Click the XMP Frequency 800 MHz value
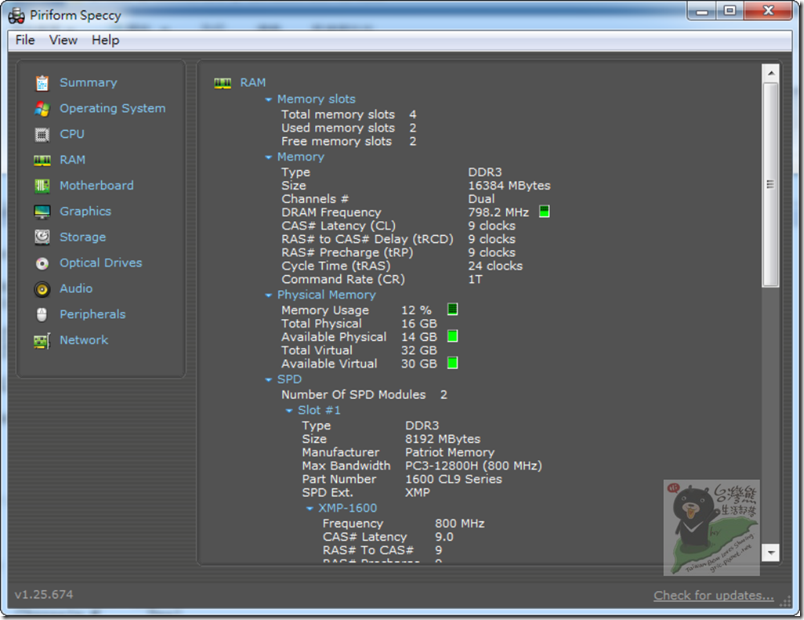 459,524
